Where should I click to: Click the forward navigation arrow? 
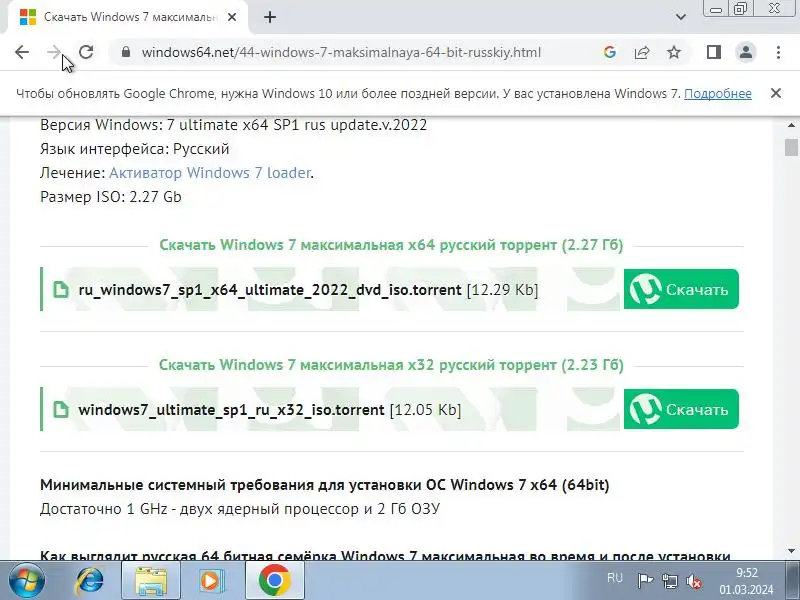tap(54, 52)
